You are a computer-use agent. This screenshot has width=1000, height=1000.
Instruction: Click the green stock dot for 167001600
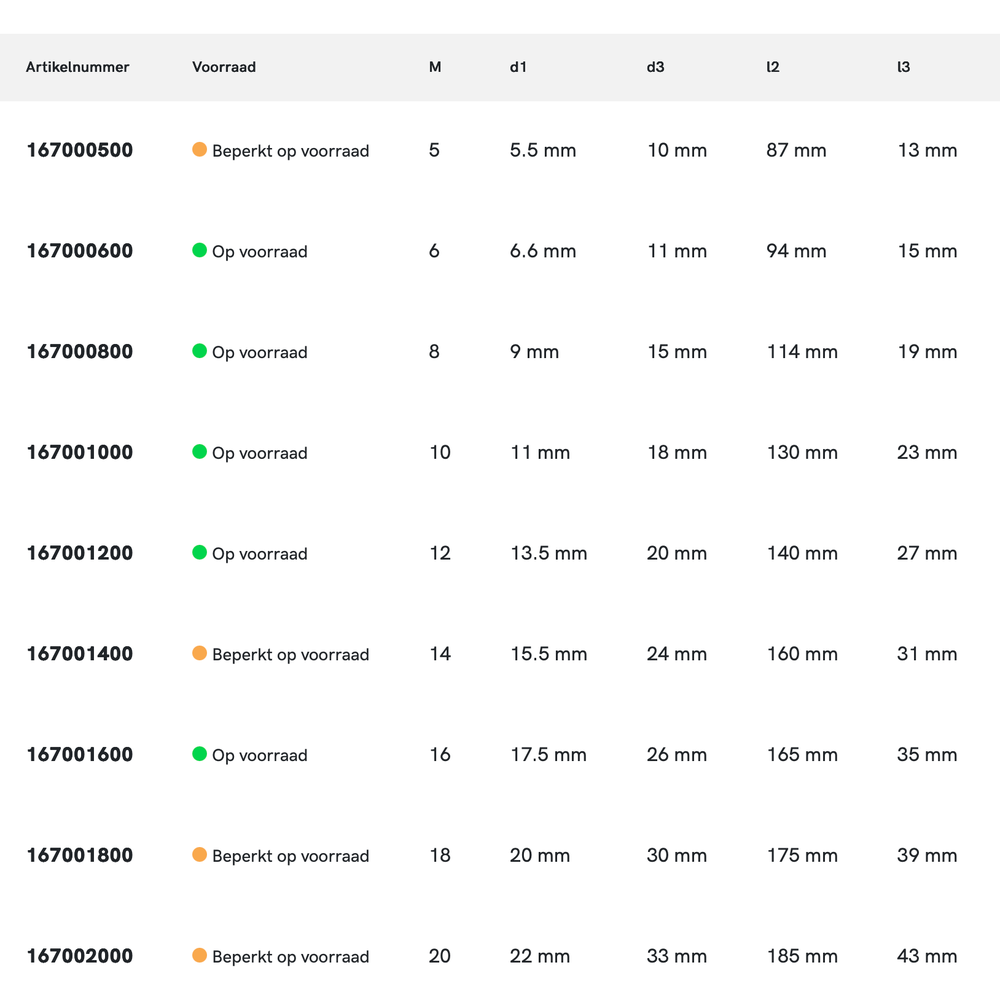click(199, 754)
